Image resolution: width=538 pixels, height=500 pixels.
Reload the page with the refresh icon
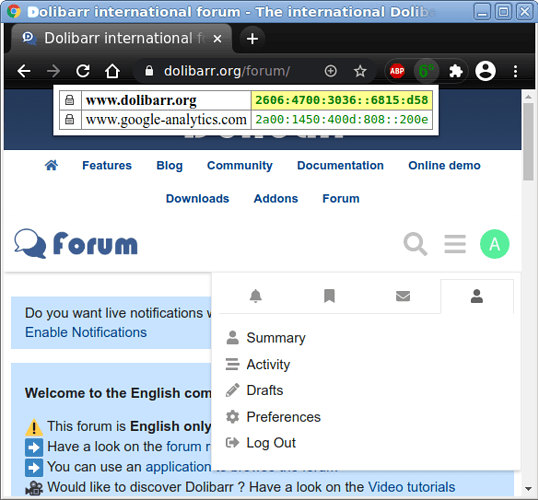point(83,71)
